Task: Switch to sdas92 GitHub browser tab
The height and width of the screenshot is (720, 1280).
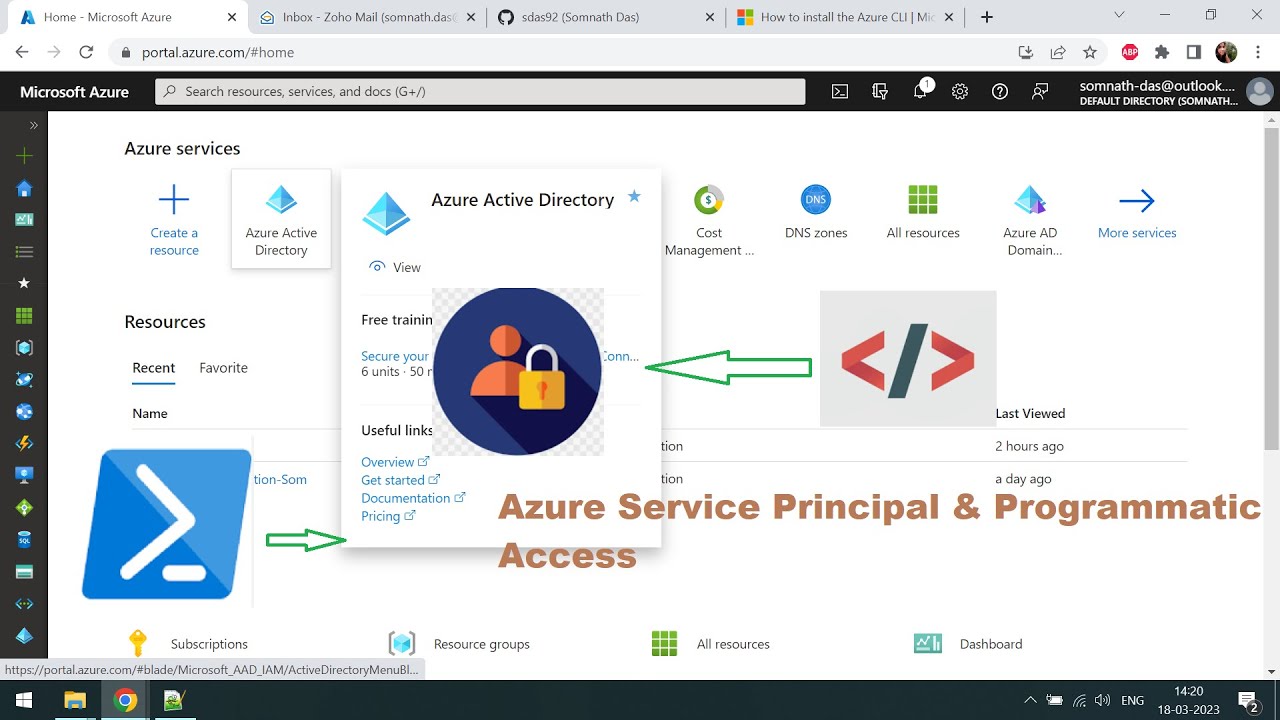Action: click(x=605, y=17)
